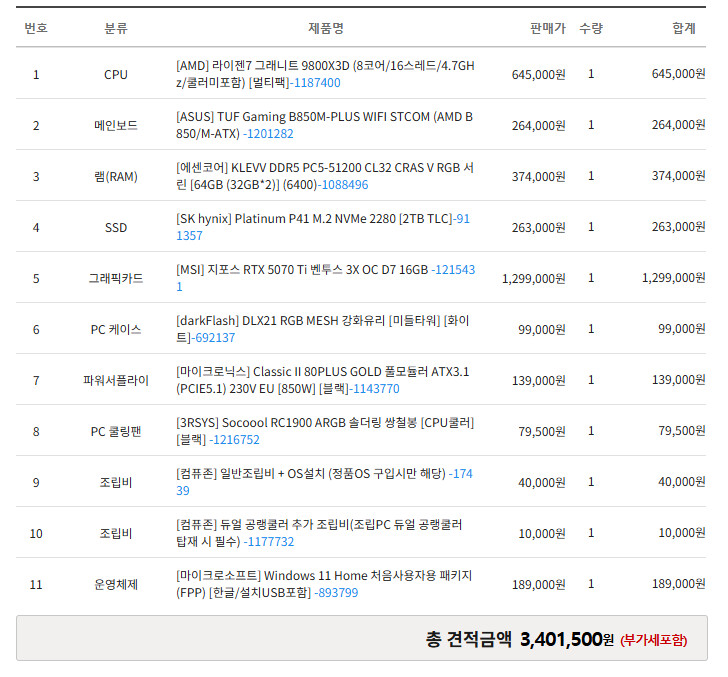Click the 제품명 column header
This screenshot has width=728, height=677.
(x=326, y=28)
